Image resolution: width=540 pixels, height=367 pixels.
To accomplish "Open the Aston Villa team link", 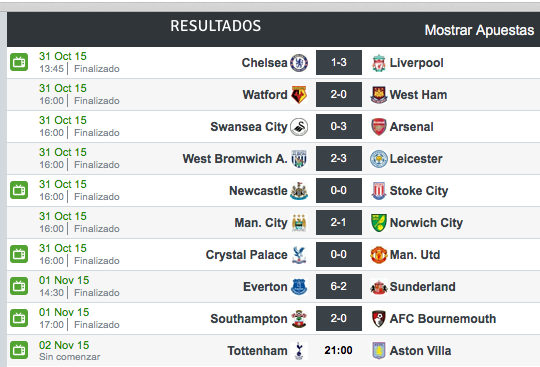I will click(x=420, y=351).
